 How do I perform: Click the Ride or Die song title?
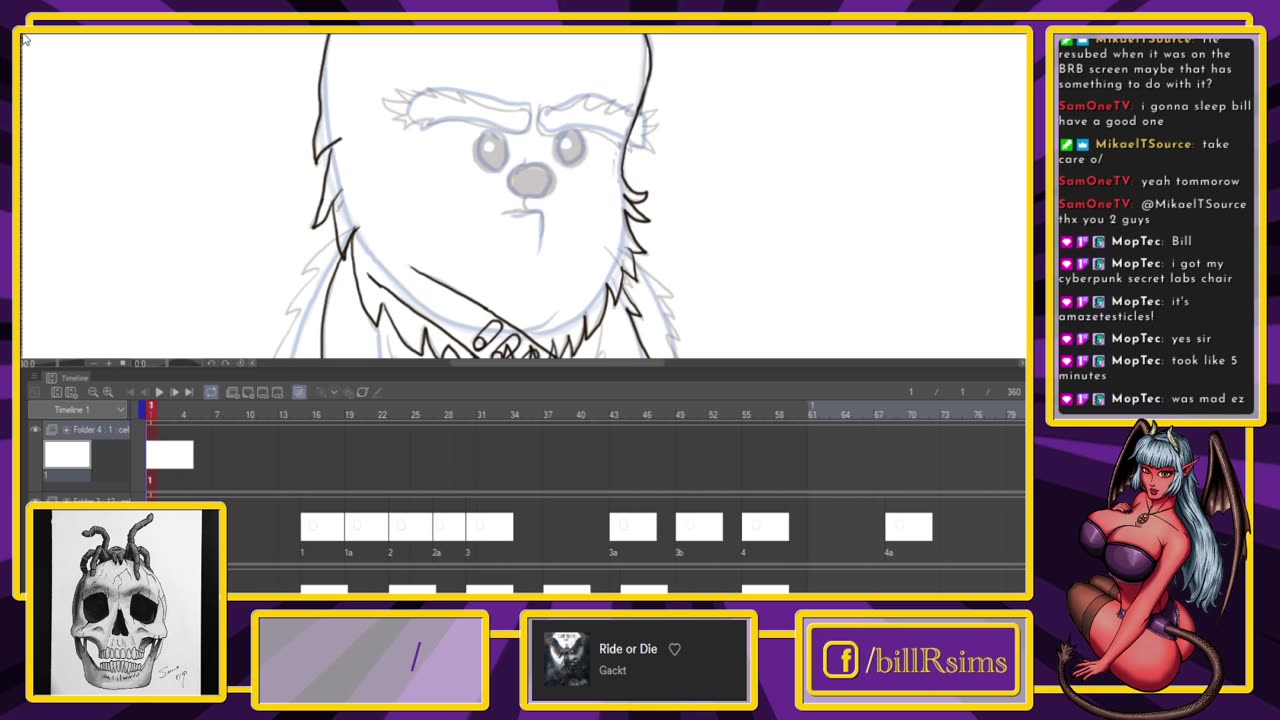click(628, 649)
